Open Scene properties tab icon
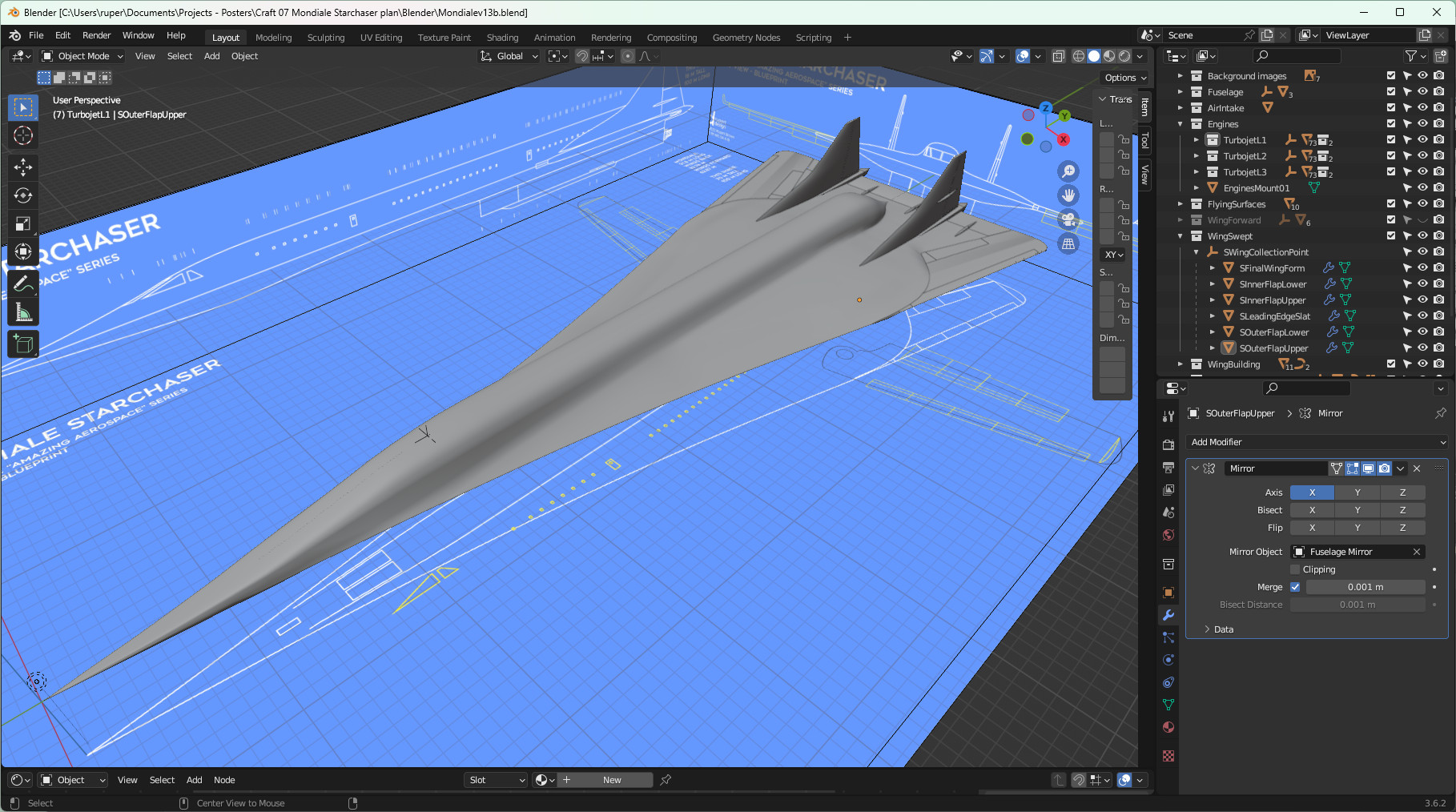Viewport: 1456px width, 812px height. tap(1168, 512)
